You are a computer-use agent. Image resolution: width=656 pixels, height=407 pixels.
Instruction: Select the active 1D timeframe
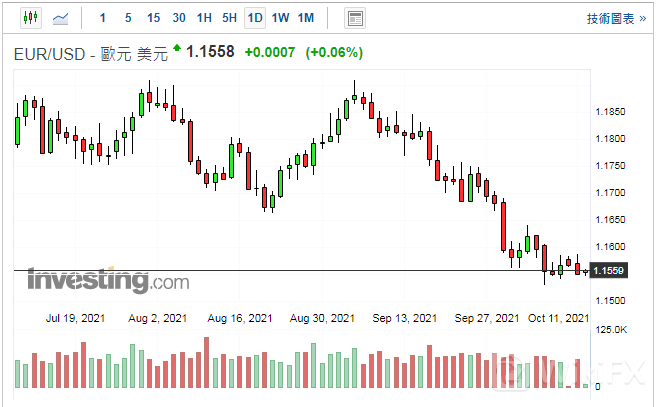tap(255, 18)
